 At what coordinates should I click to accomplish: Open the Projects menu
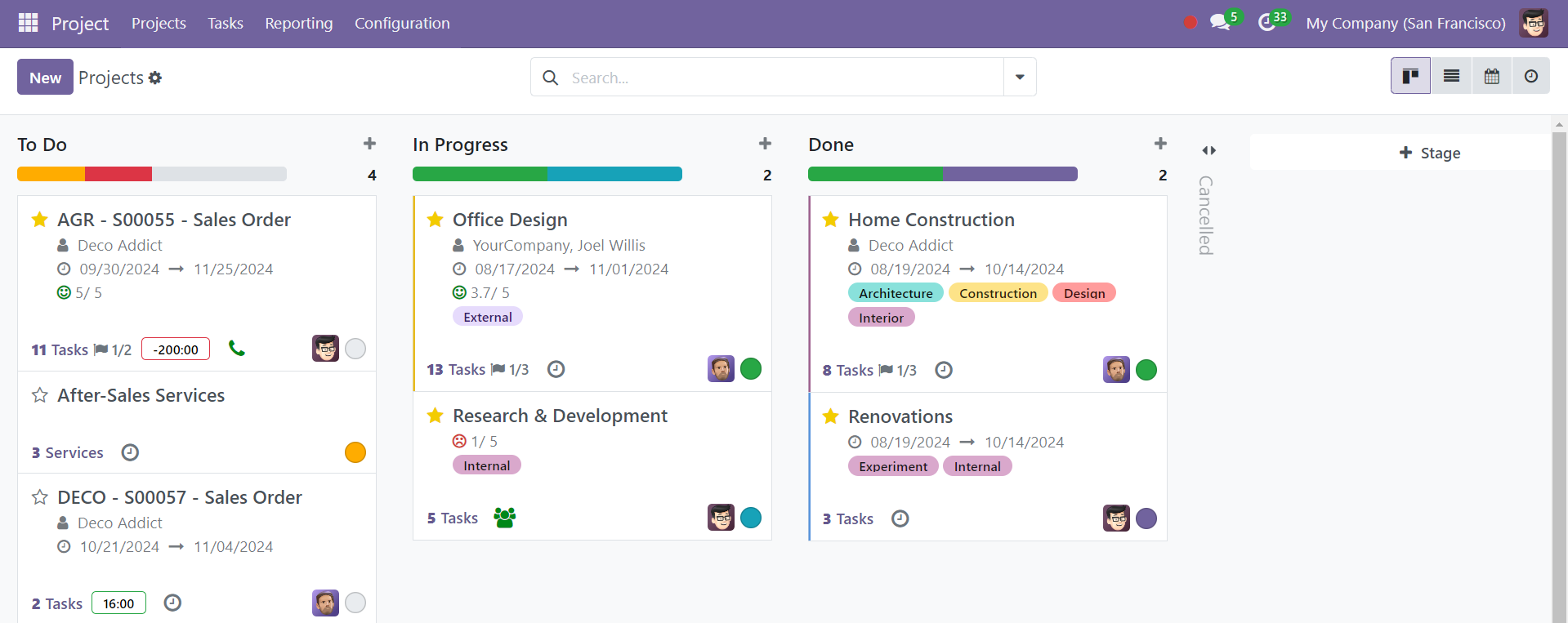[x=159, y=23]
